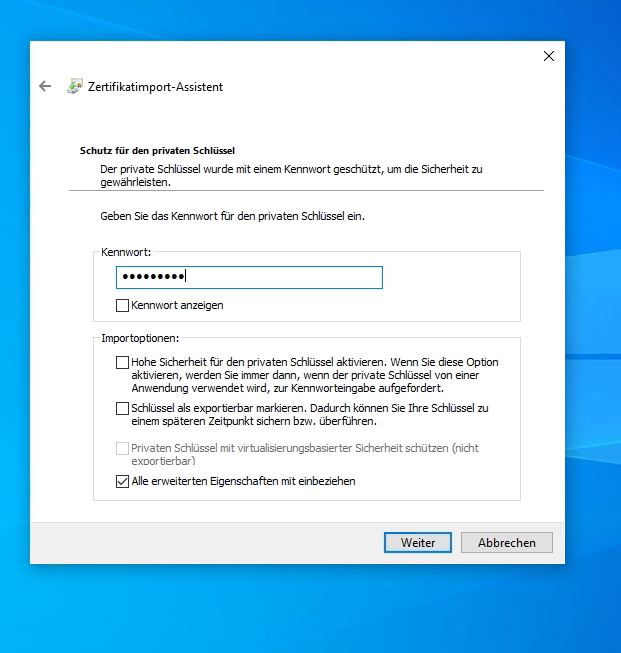Click the 'Kennwort:' group label
The image size is (621, 653).
pos(126,253)
